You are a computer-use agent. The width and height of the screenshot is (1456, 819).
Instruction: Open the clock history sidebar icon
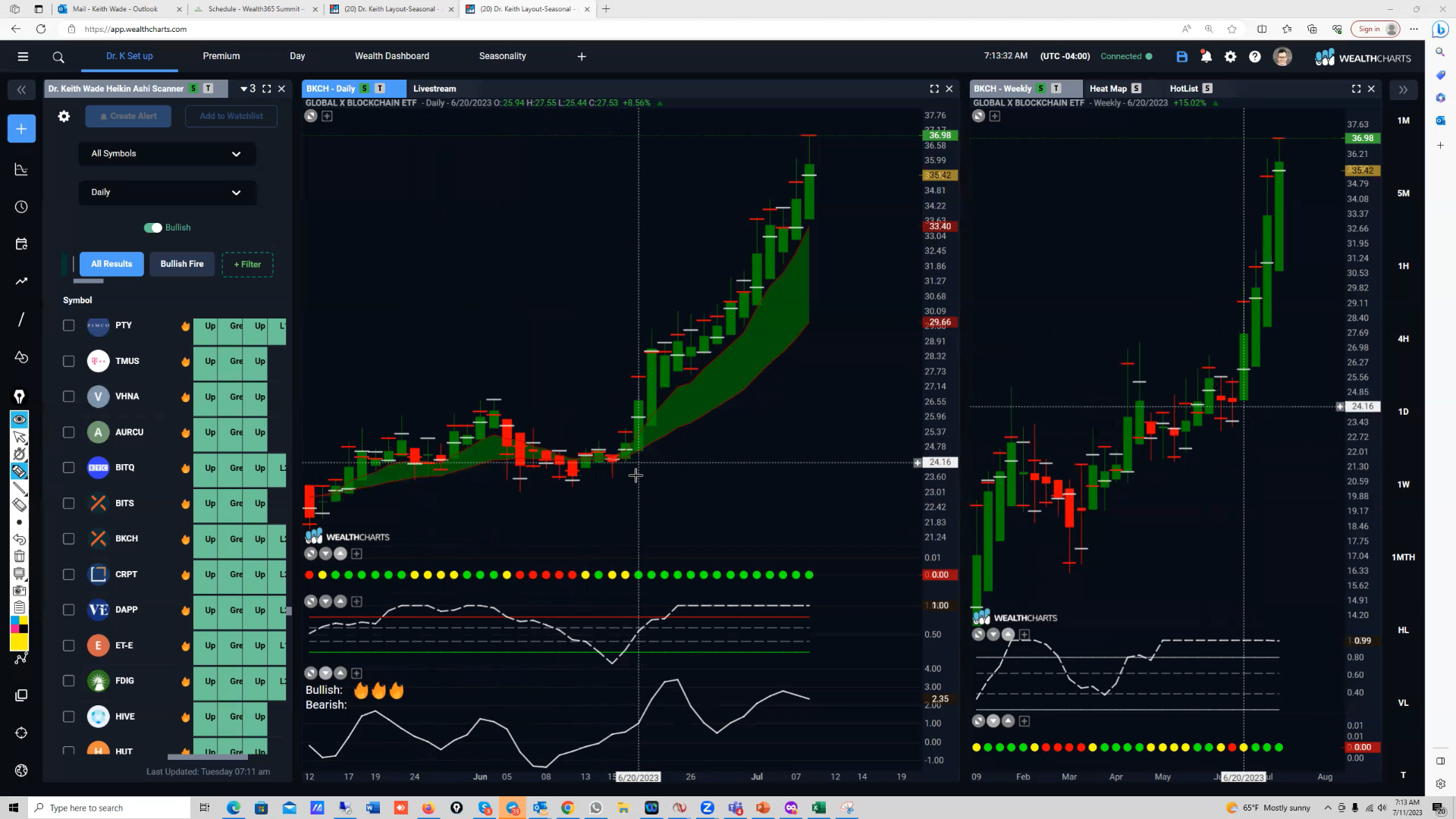[x=21, y=207]
